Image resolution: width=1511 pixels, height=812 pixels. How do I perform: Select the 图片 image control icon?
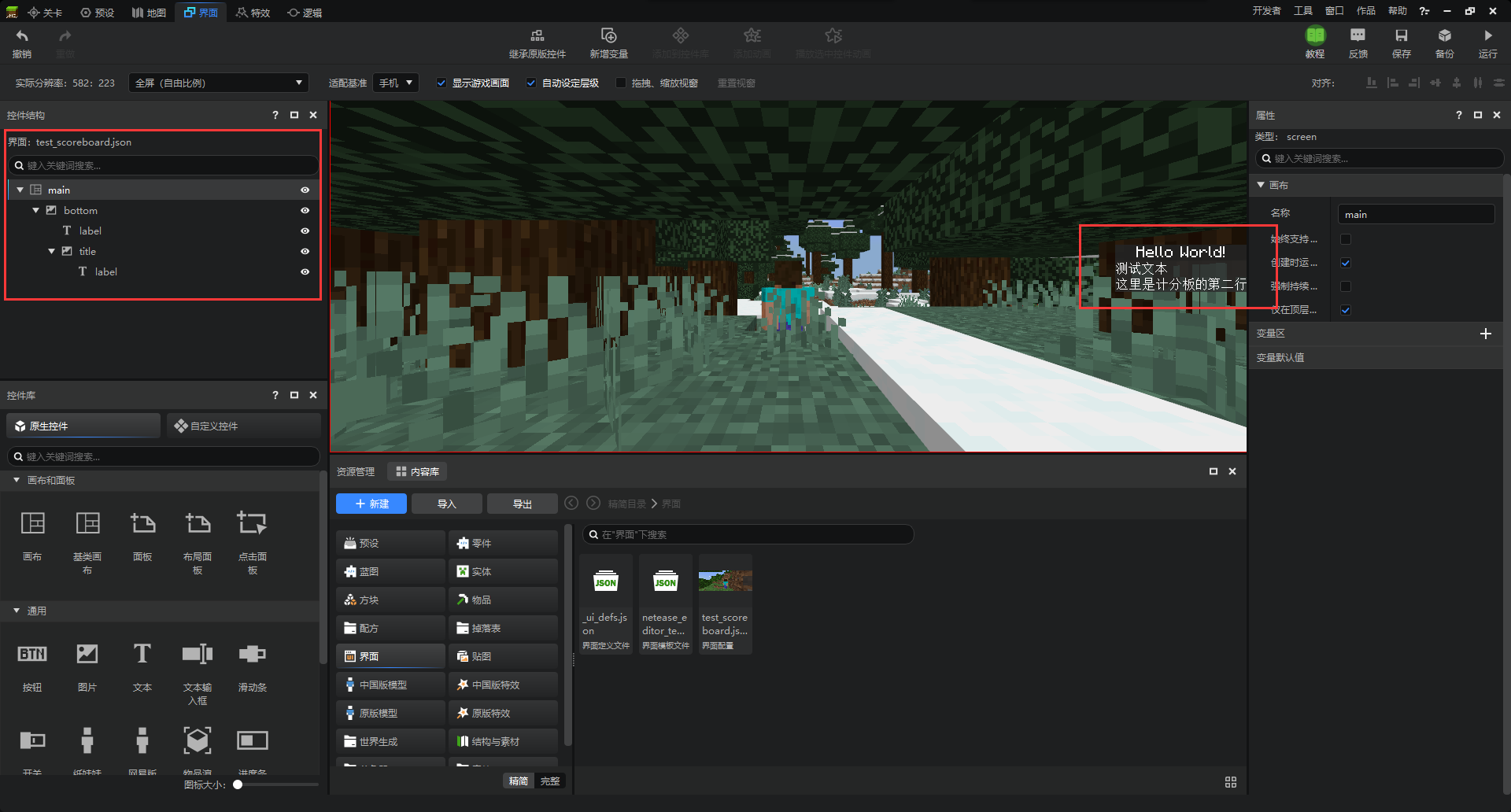[x=87, y=654]
